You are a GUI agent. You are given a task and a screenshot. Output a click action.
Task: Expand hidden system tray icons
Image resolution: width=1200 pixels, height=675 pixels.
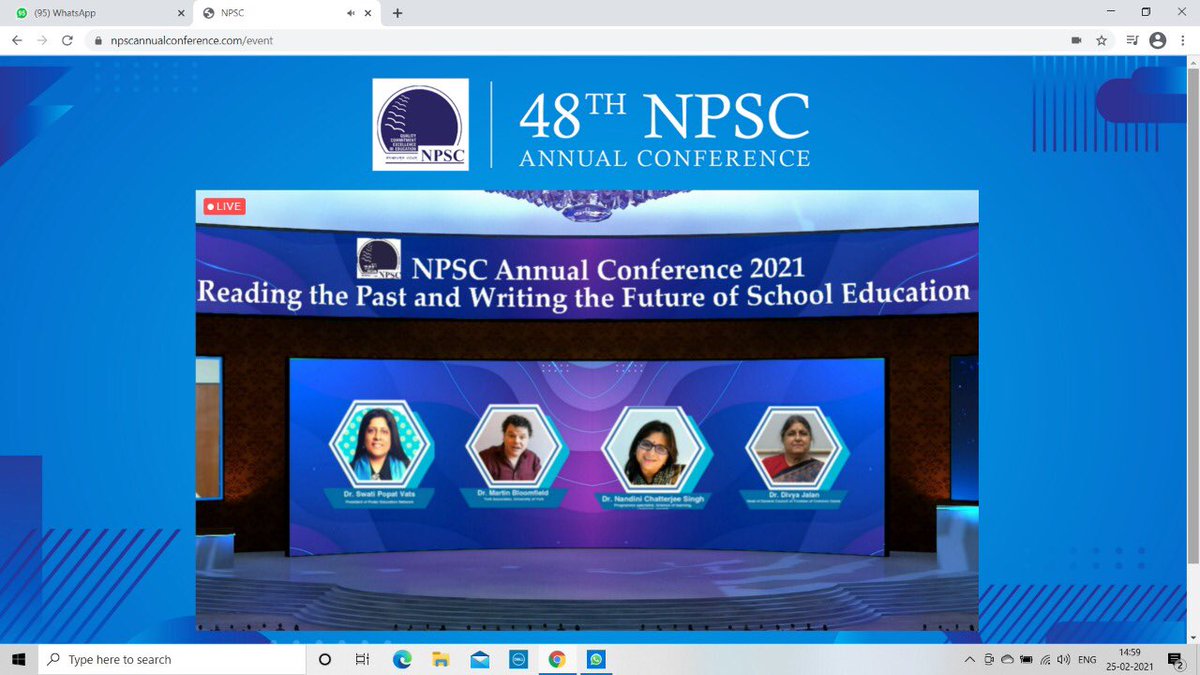tap(970, 659)
